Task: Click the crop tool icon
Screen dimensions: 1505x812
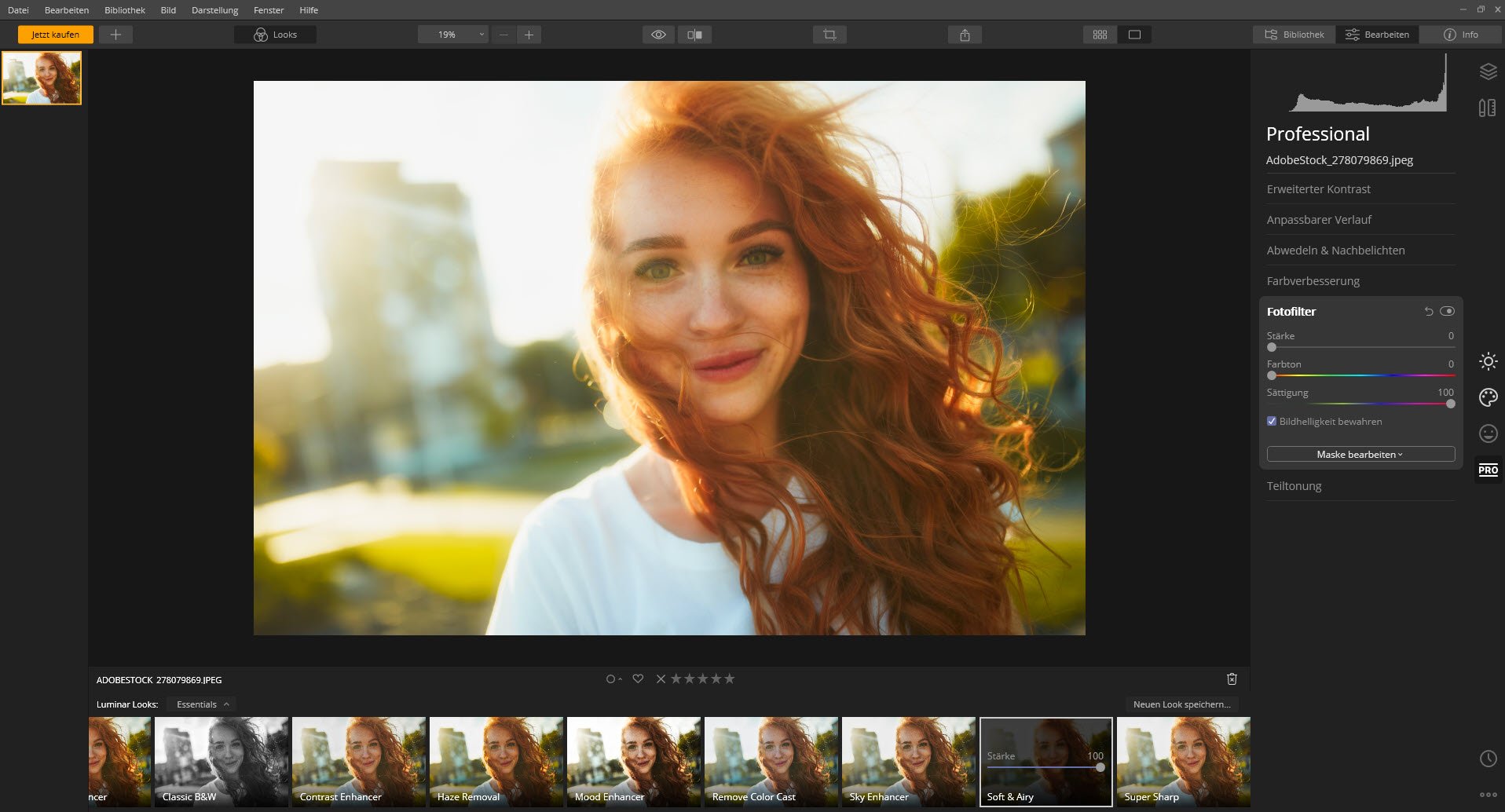Action: (829, 35)
